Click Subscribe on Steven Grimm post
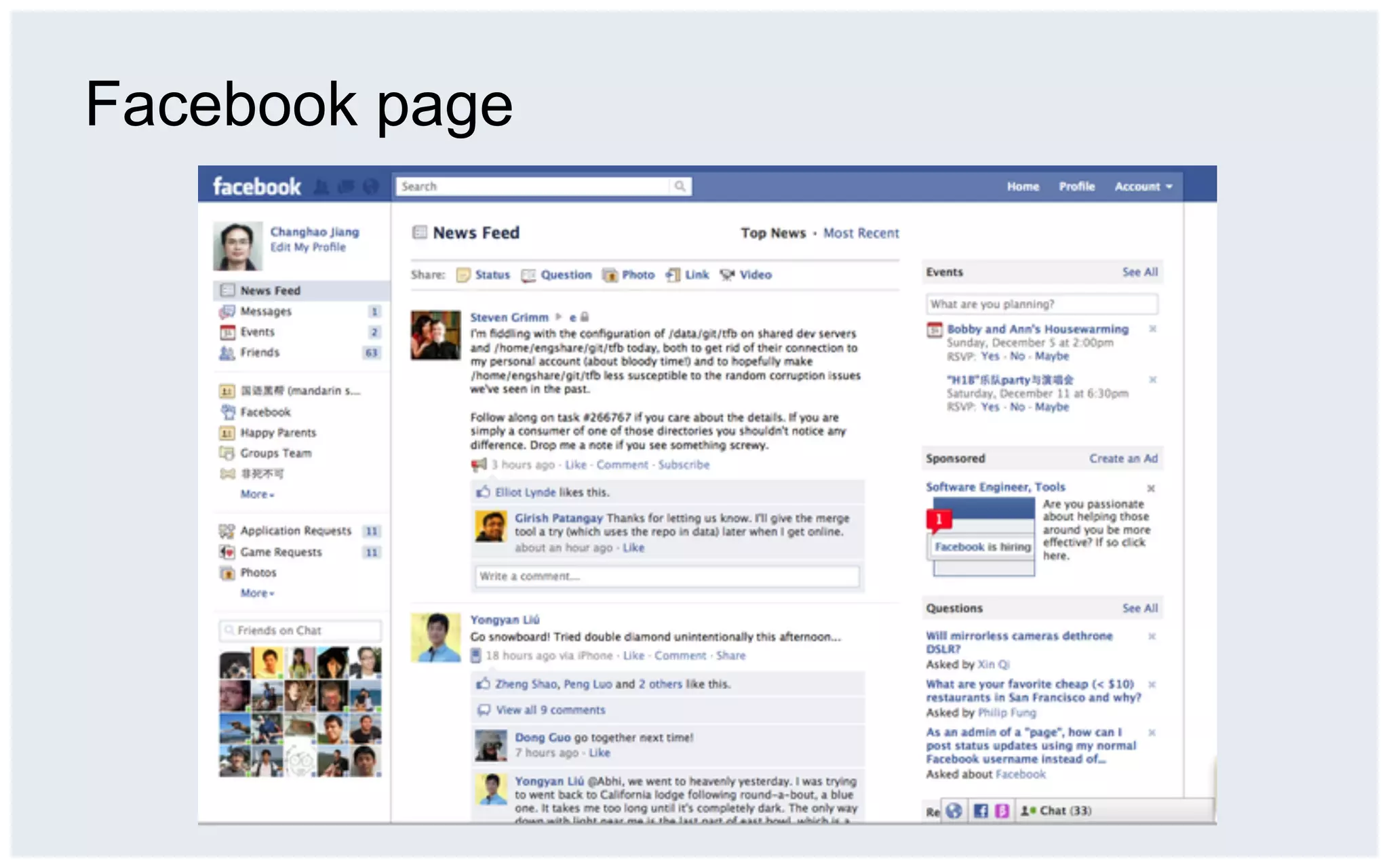The width and height of the screenshot is (1389, 868). (684, 465)
